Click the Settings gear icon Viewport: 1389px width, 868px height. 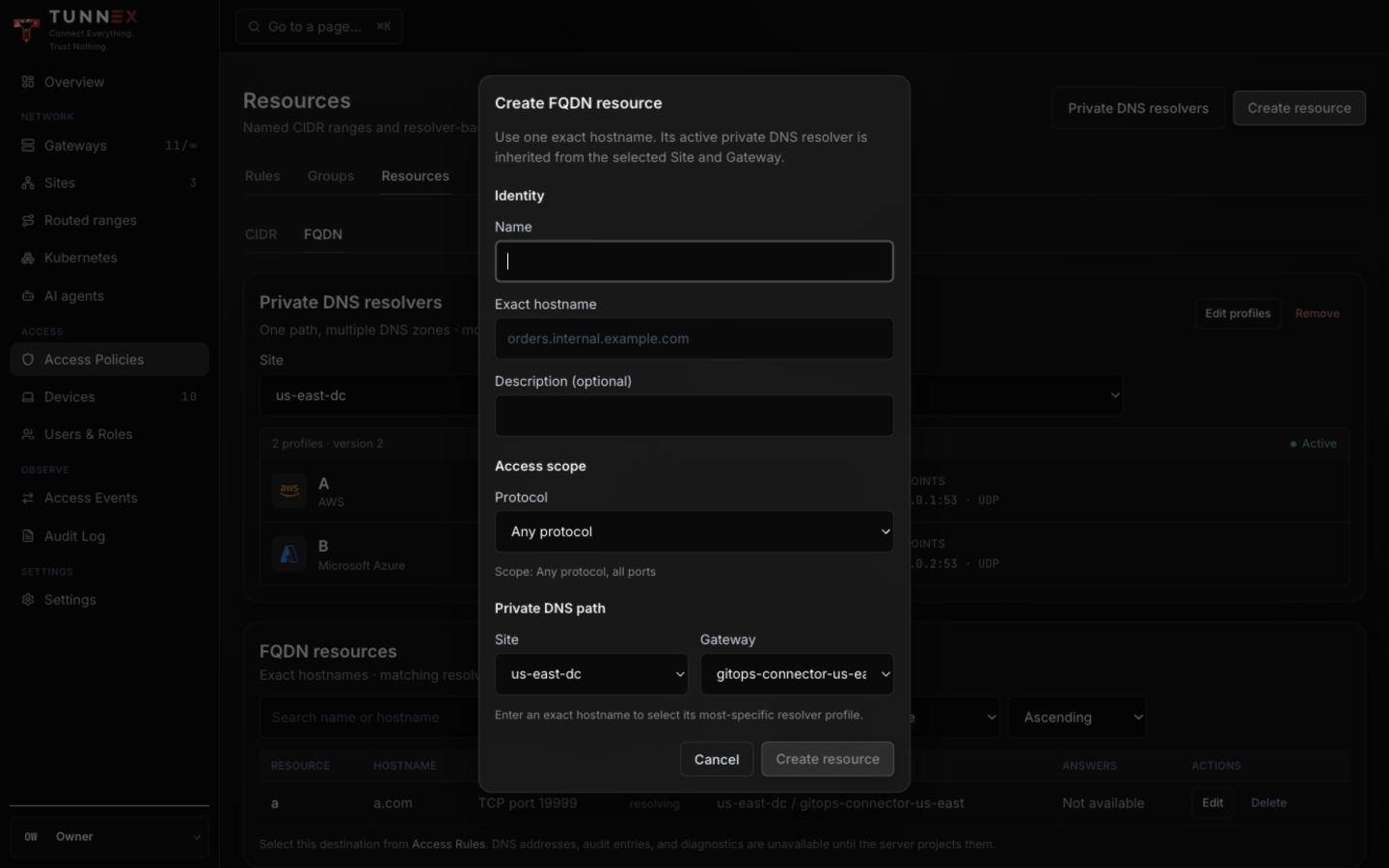click(x=28, y=600)
